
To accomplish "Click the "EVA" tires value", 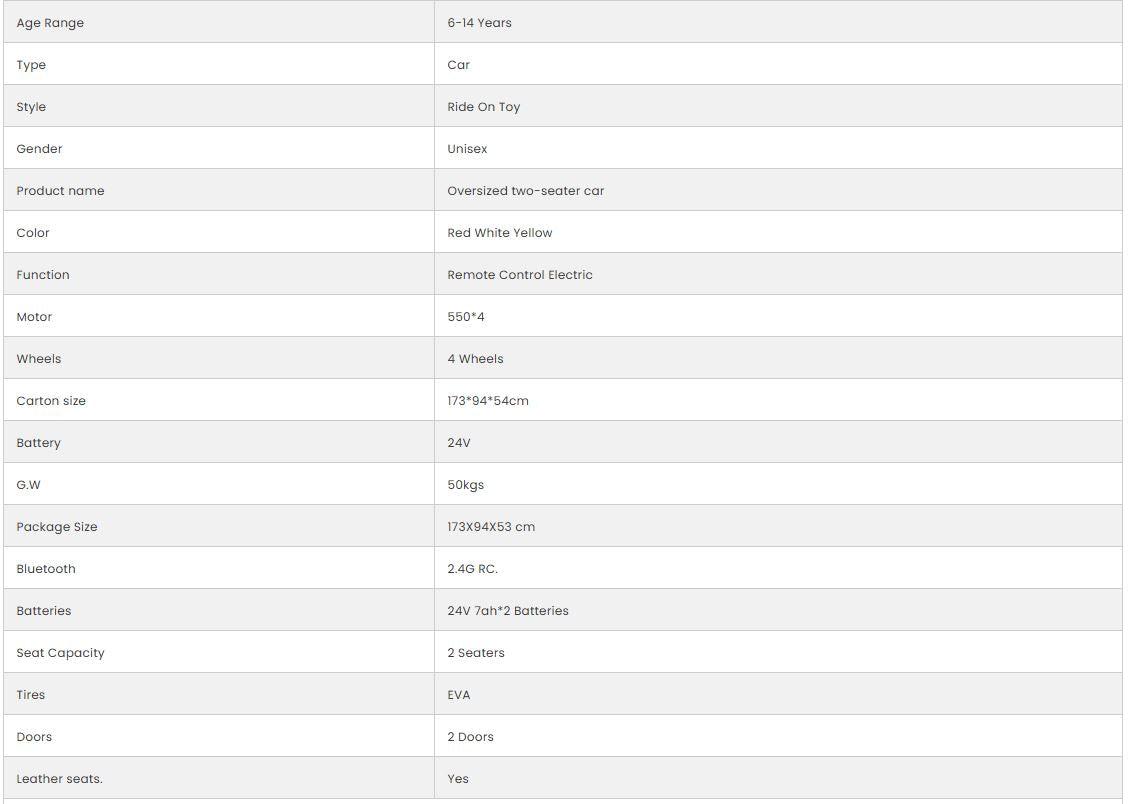I will point(459,695).
